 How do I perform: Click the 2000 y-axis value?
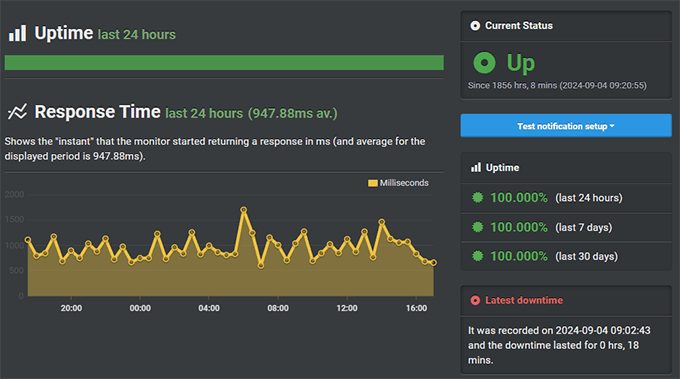pyautogui.click(x=14, y=194)
